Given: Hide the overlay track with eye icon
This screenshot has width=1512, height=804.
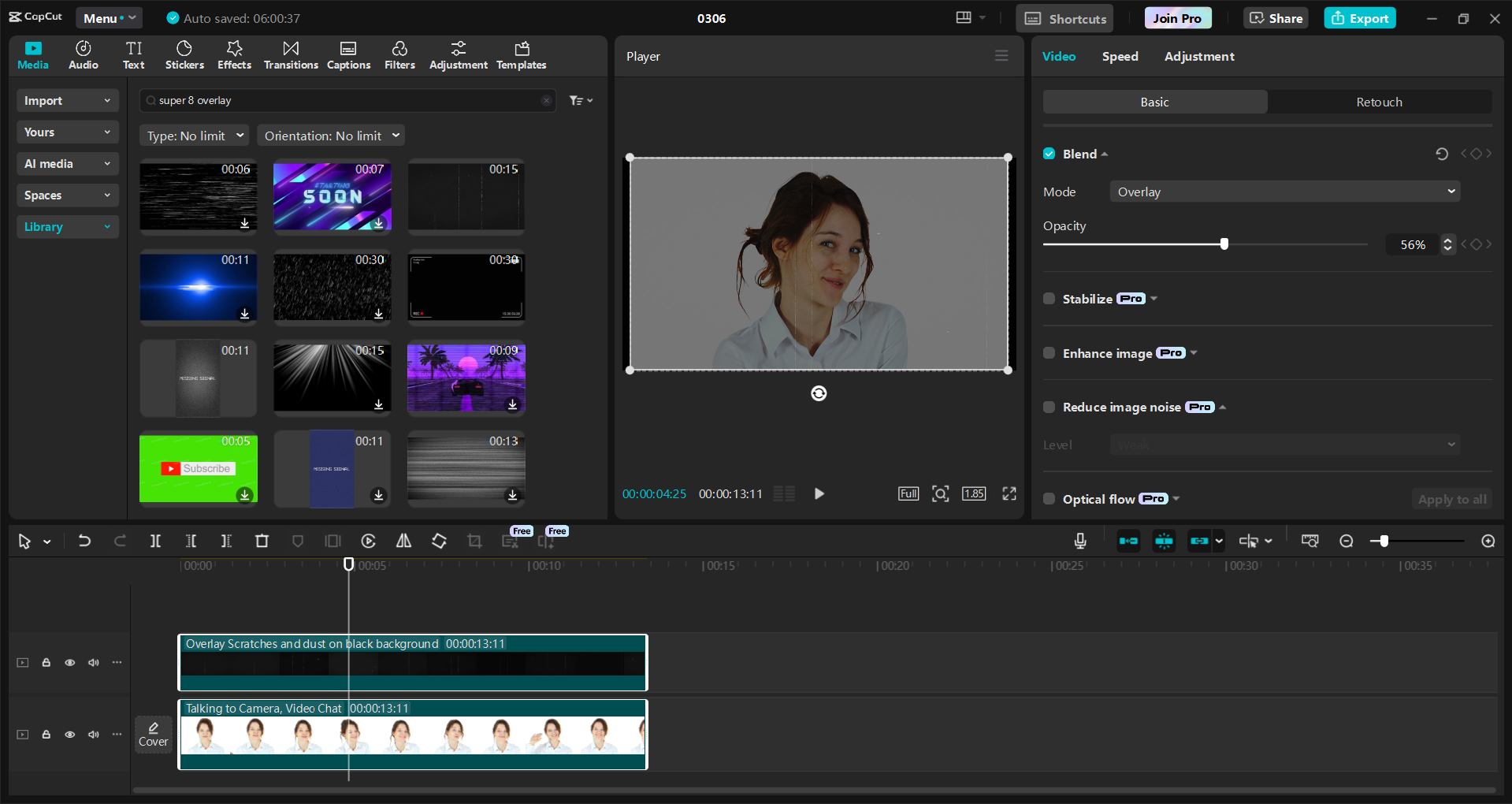Looking at the screenshot, I should click(70, 662).
